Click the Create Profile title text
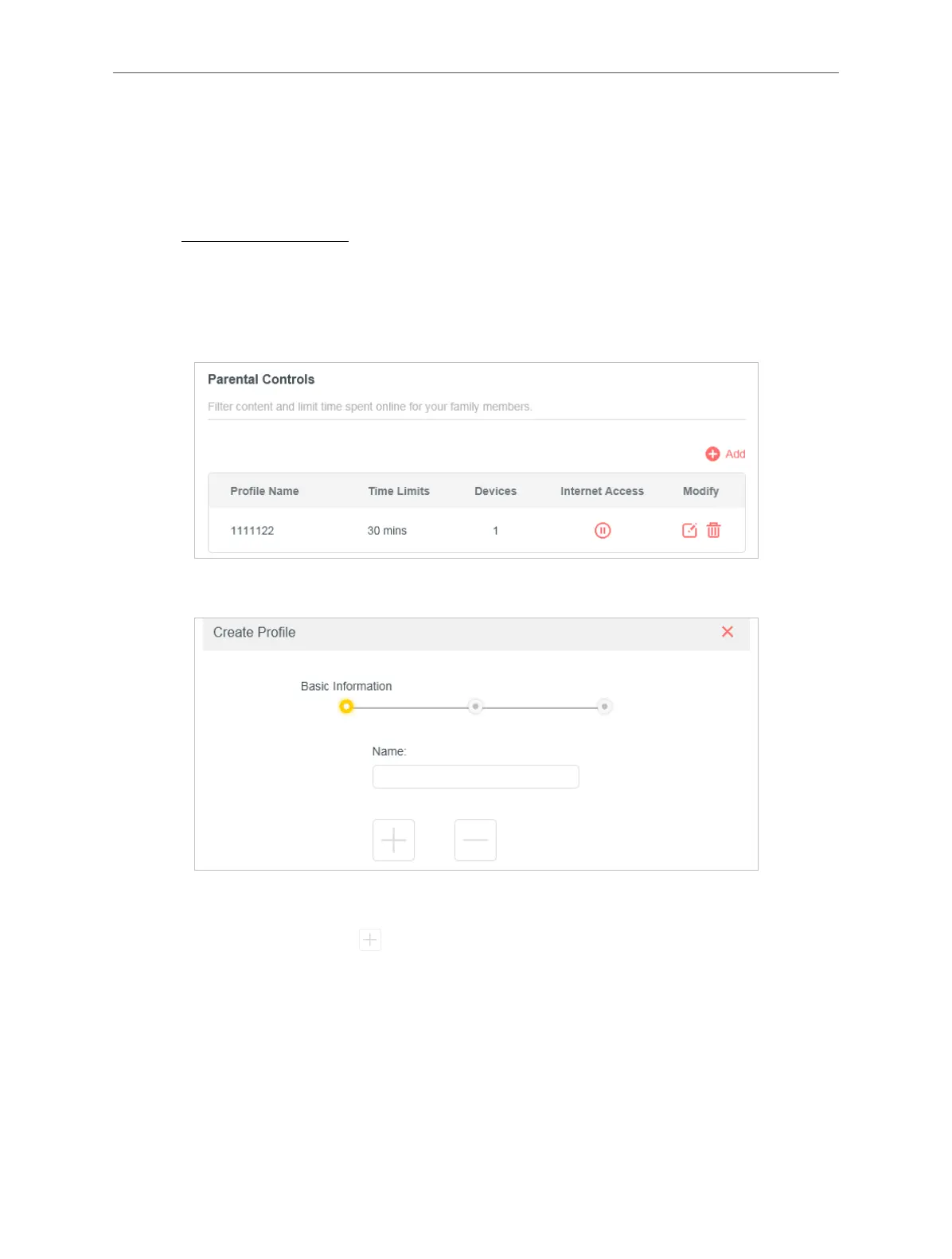 254,633
